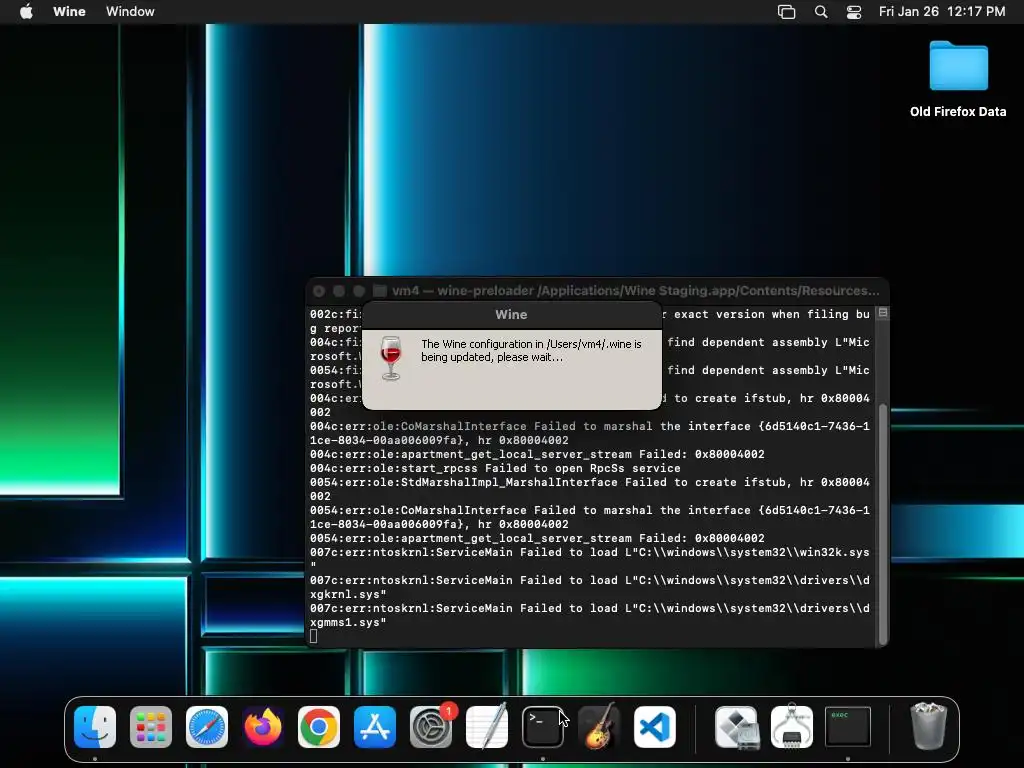This screenshot has width=1024, height=768.
Task: Open TextEdit from the dock
Action: pyautogui.click(x=487, y=727)
